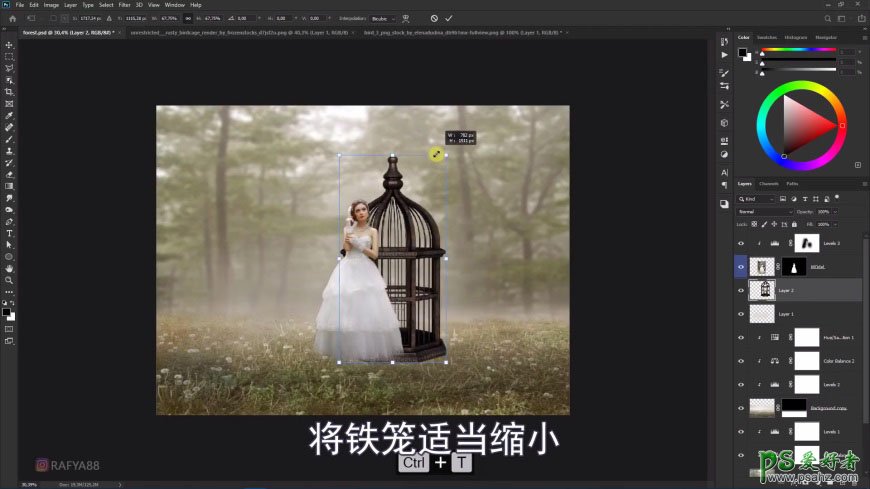Select the Zoom tool

[9, 280]
